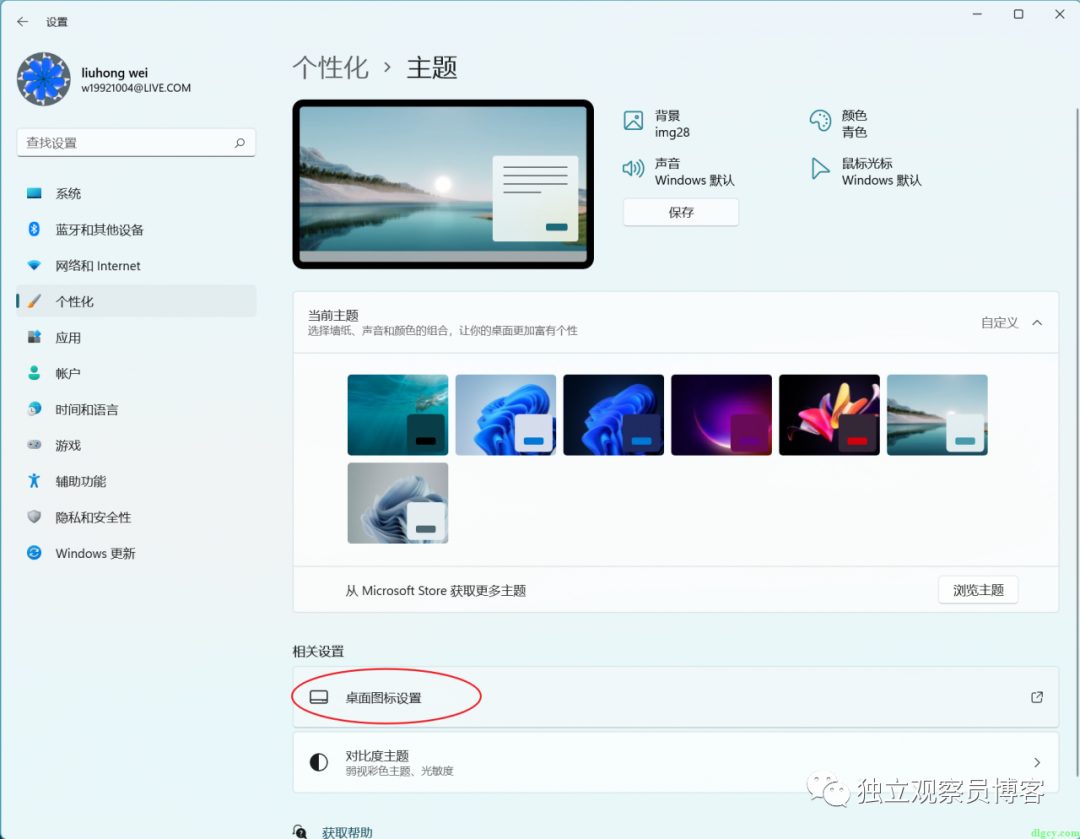The width and height of the screenshot is (1080, 839).
Task: Click the external link icon for 桌面图标设置
Action: pyautogui.click(x=1037, y=697)
